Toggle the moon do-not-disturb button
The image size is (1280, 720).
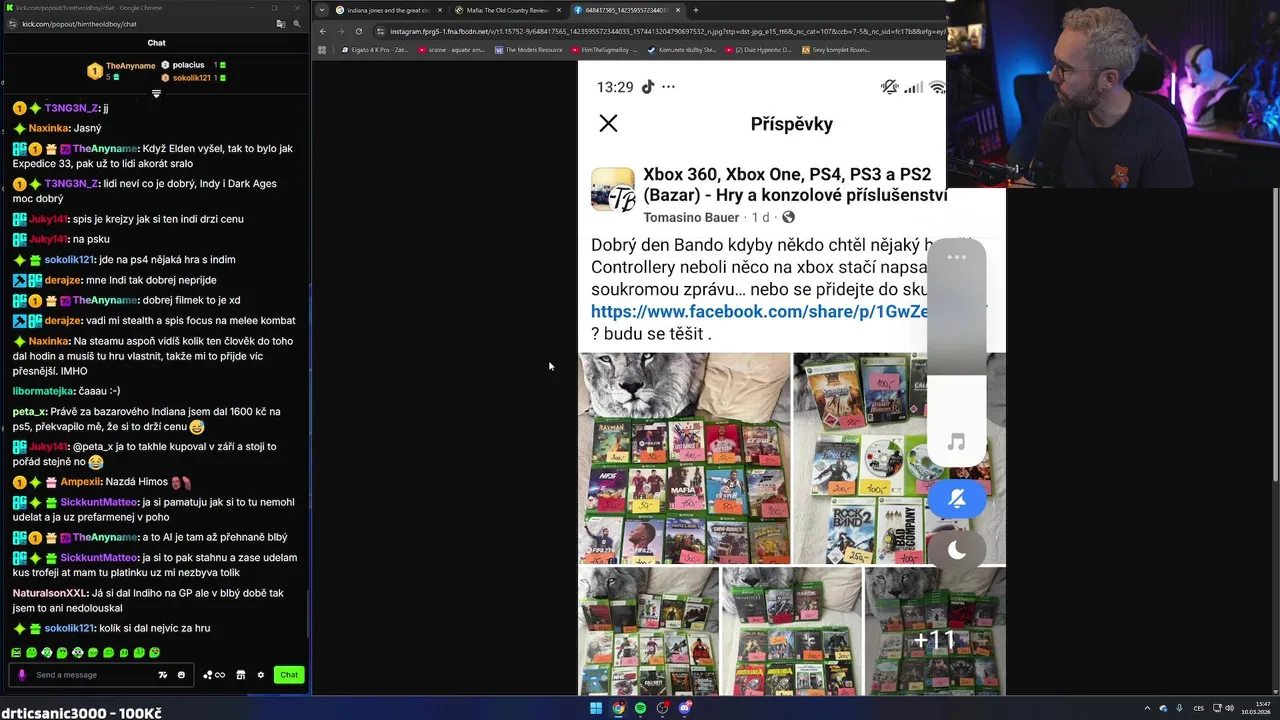point(957,549)
